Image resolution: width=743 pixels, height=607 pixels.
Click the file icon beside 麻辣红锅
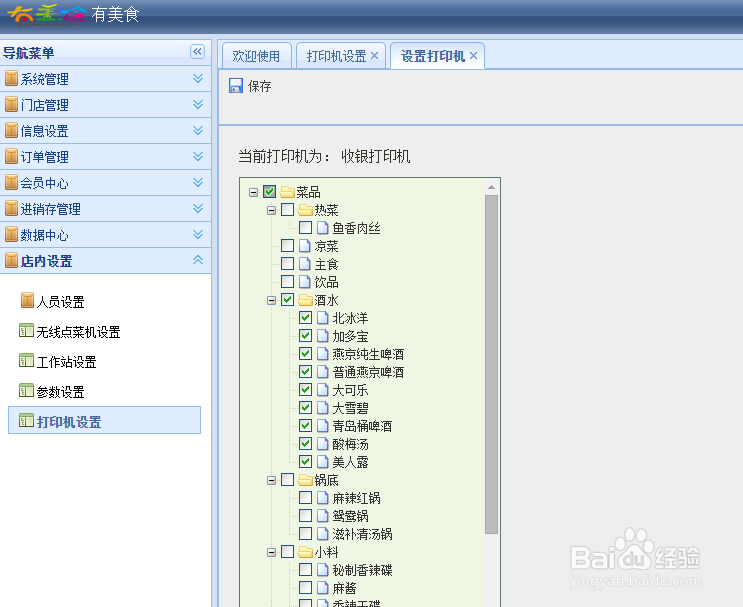click(x=323, y=498)
